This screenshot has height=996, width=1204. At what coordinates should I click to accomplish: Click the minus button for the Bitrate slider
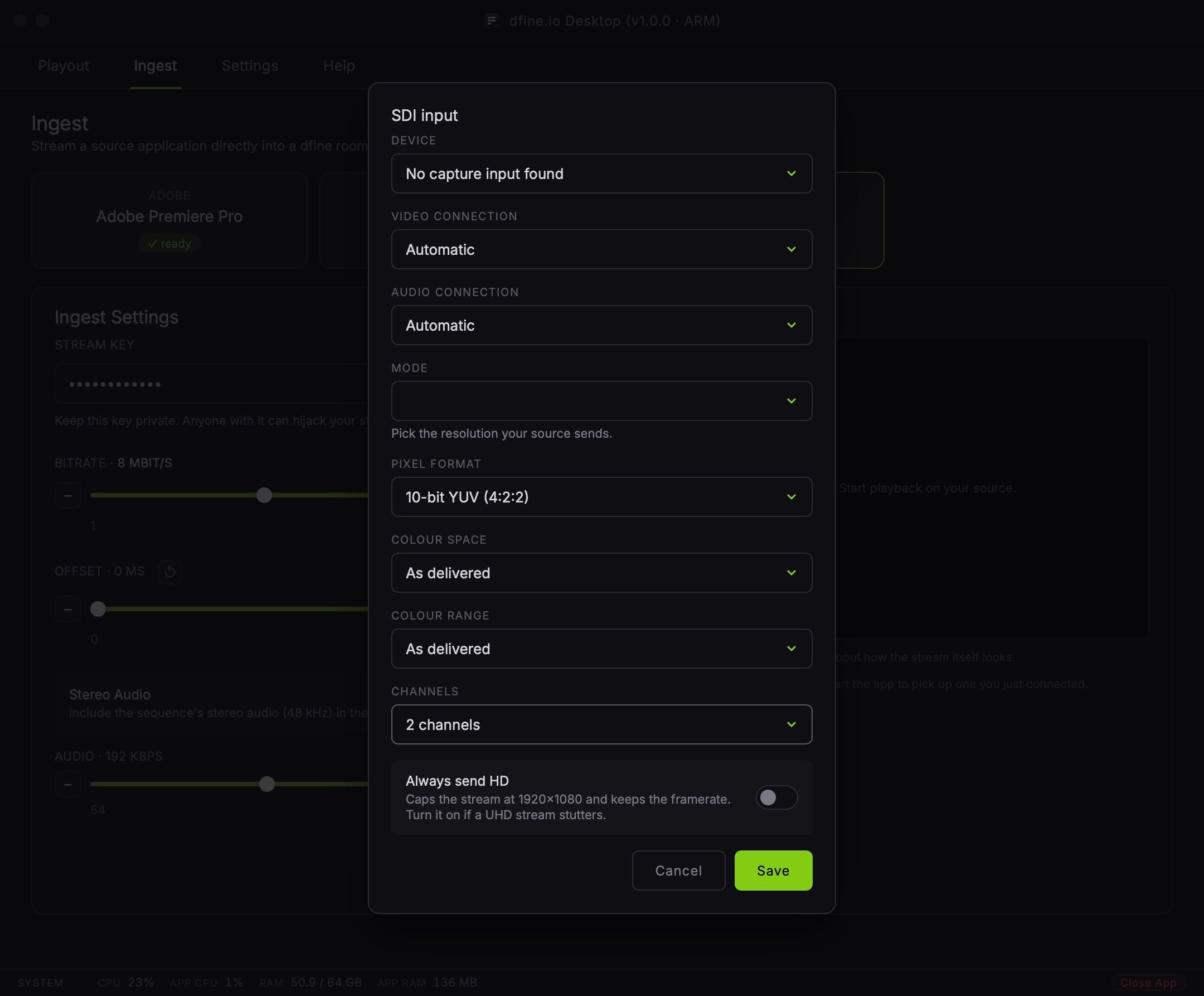tap(67, 495)
